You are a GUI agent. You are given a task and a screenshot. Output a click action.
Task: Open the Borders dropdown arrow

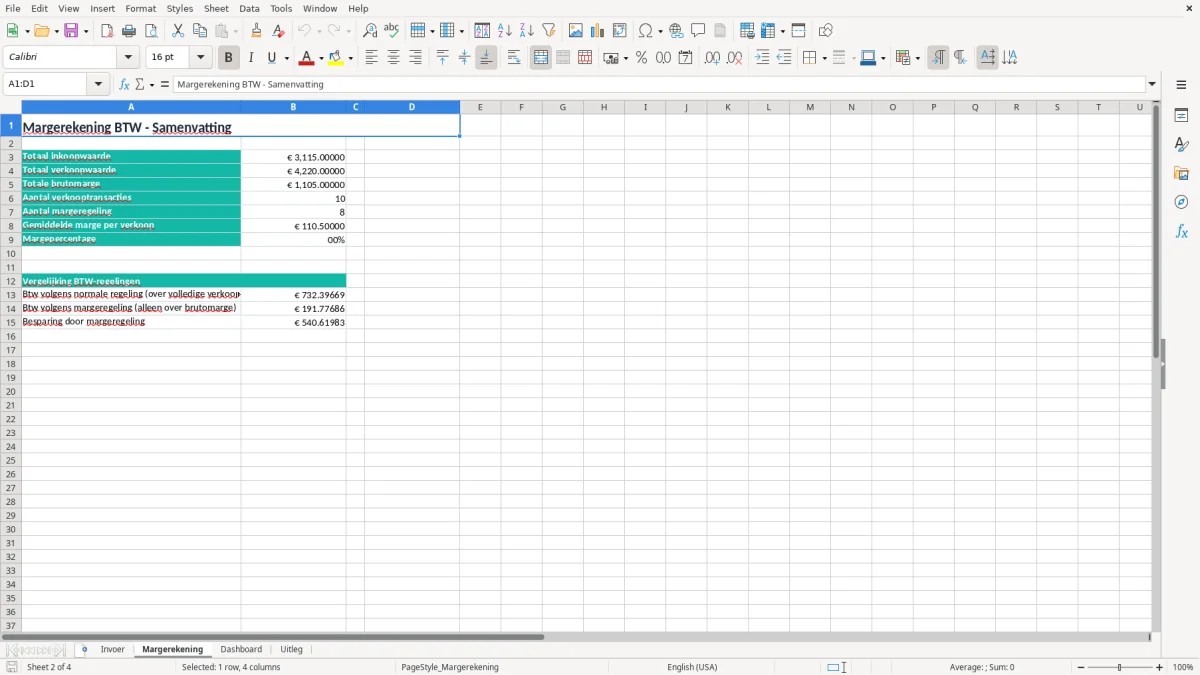(824, 58)
